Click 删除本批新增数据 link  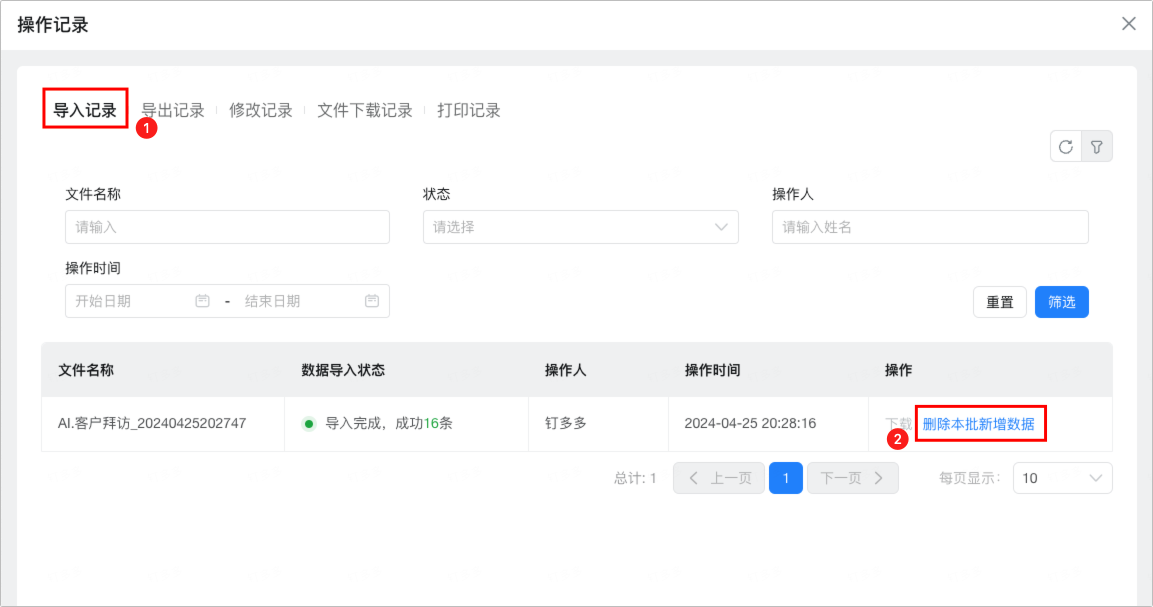coord(979,424)
